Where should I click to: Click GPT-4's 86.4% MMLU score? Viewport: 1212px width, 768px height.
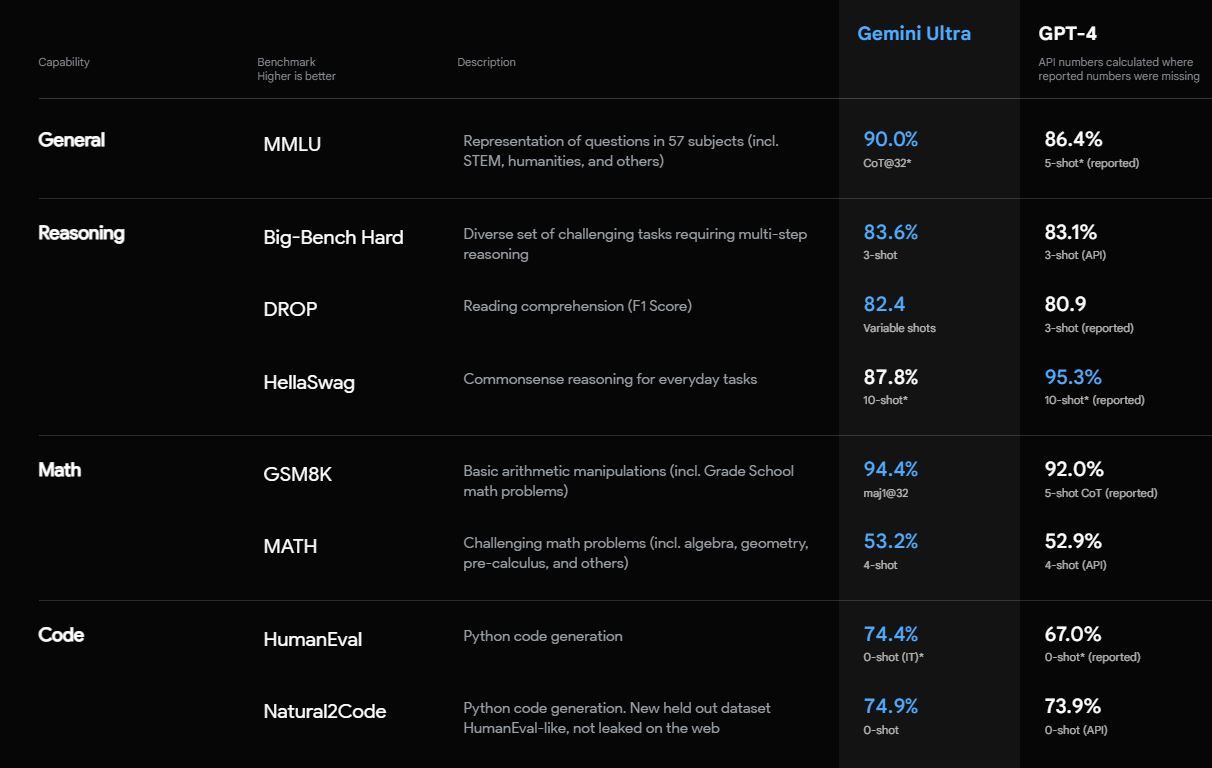click(1073, 139)
